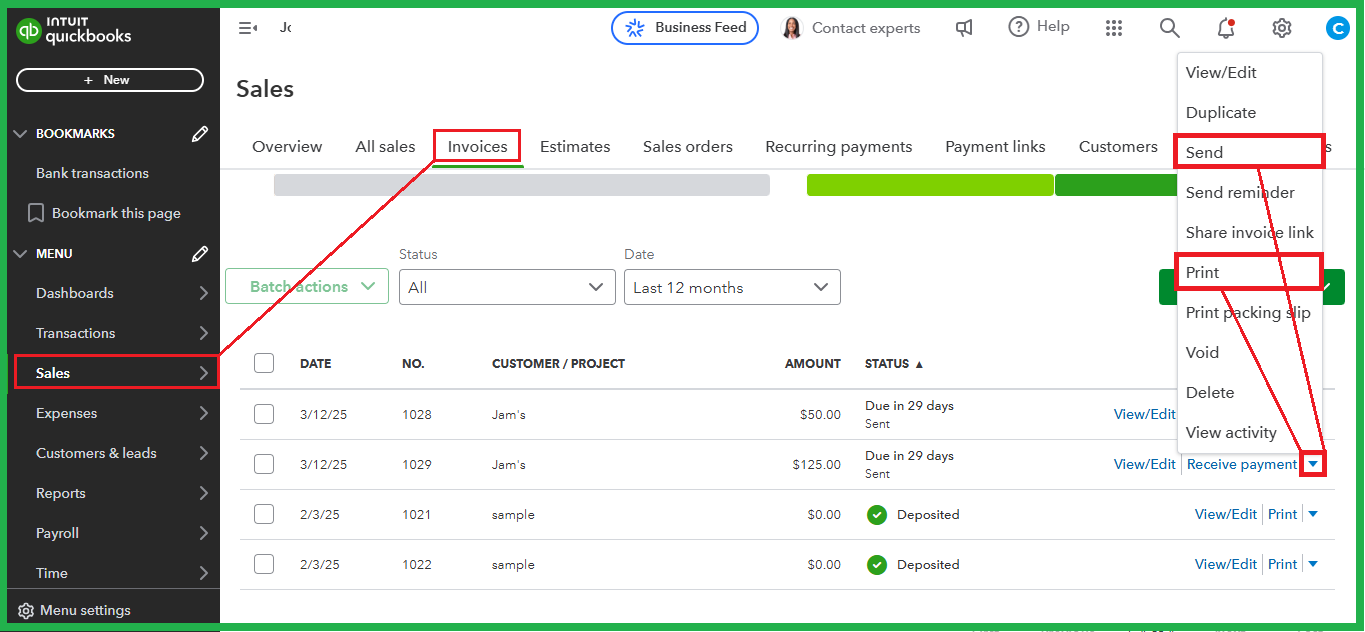Click the Intuit QuickBooks logo

pyautogui.click(x=74, y=31)
